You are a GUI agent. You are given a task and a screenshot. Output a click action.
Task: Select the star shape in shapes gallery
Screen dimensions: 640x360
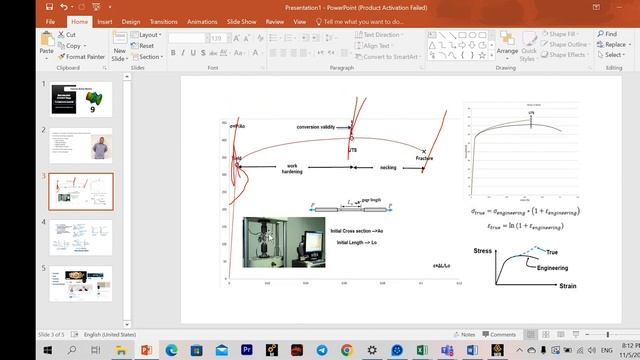[x=482, y=55]
